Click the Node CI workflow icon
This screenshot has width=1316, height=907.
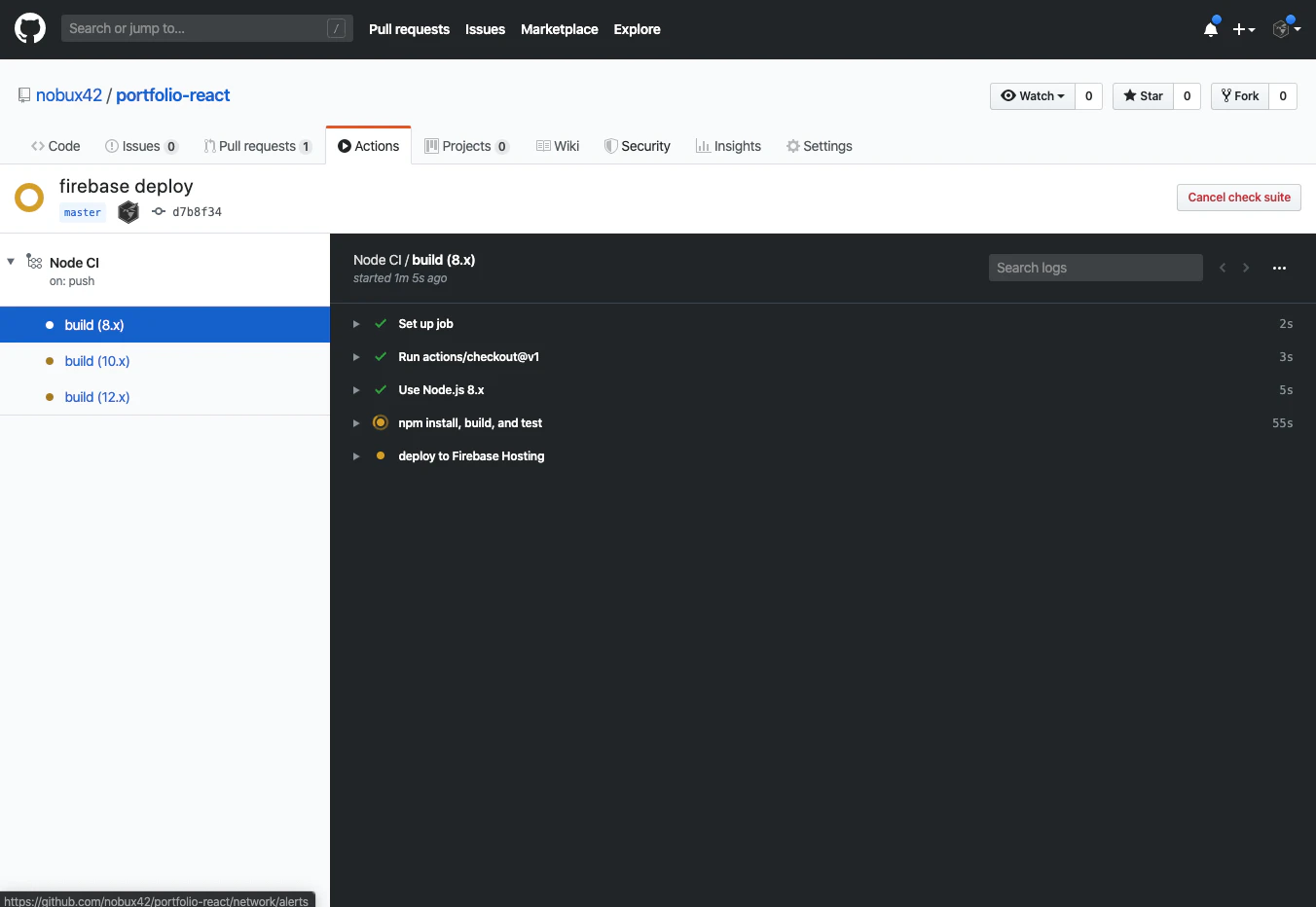pyautogui.click(x=34, y=262)
